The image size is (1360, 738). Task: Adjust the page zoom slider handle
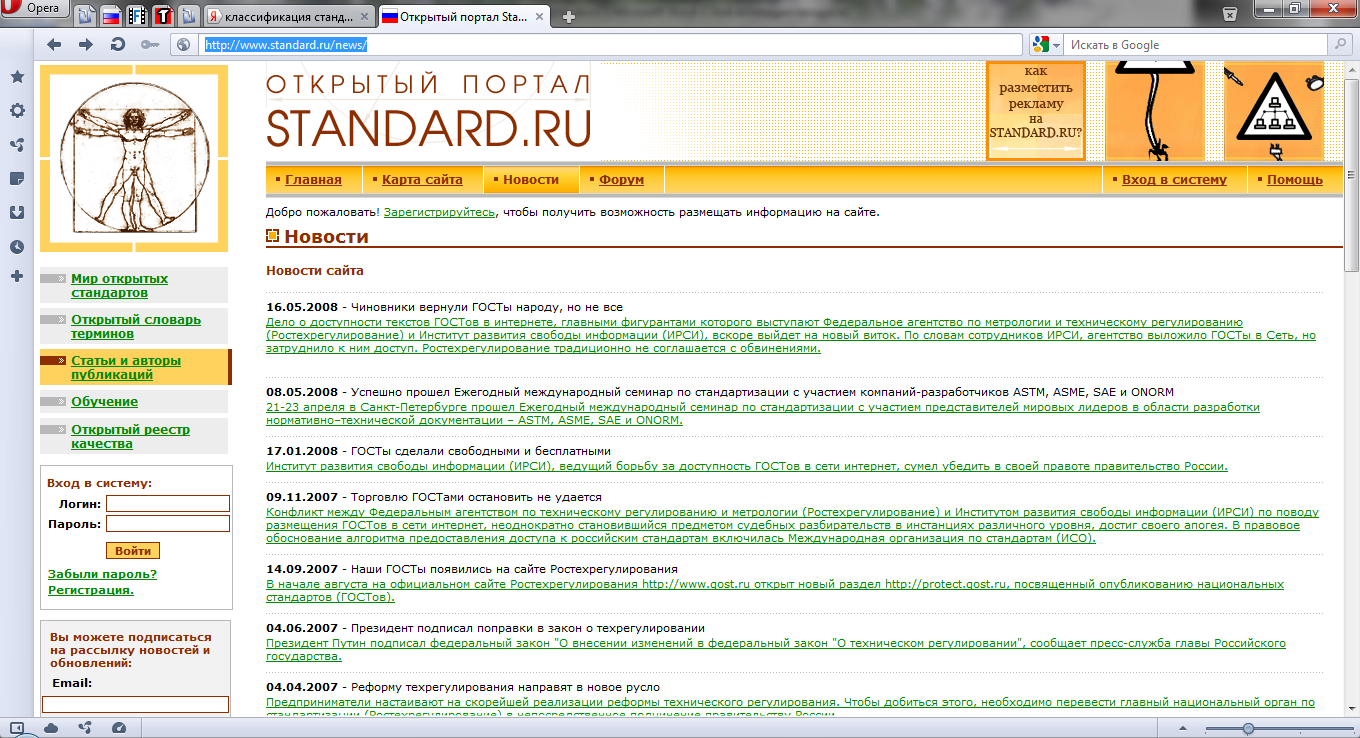[1248, 729]
